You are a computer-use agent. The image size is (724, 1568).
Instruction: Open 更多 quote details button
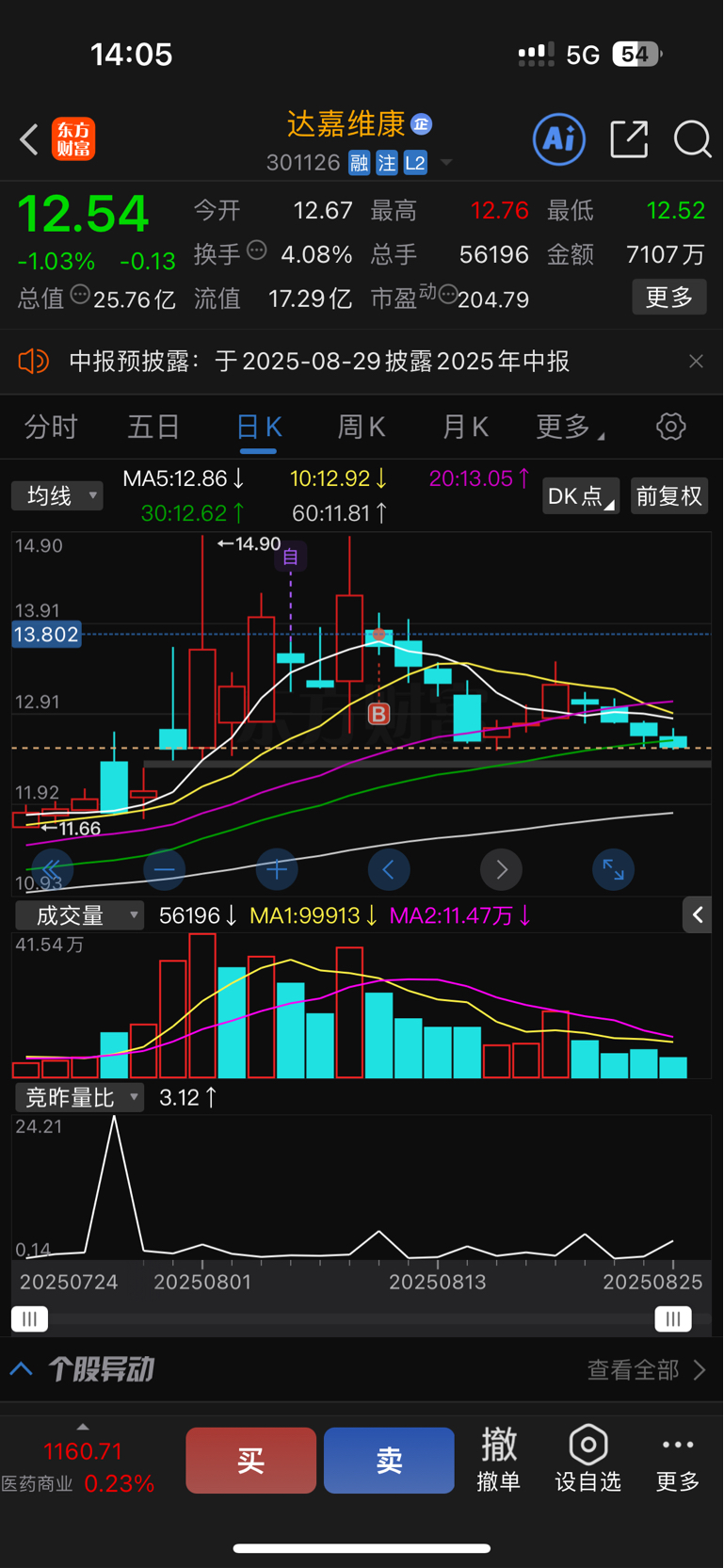tap(669, 298)
